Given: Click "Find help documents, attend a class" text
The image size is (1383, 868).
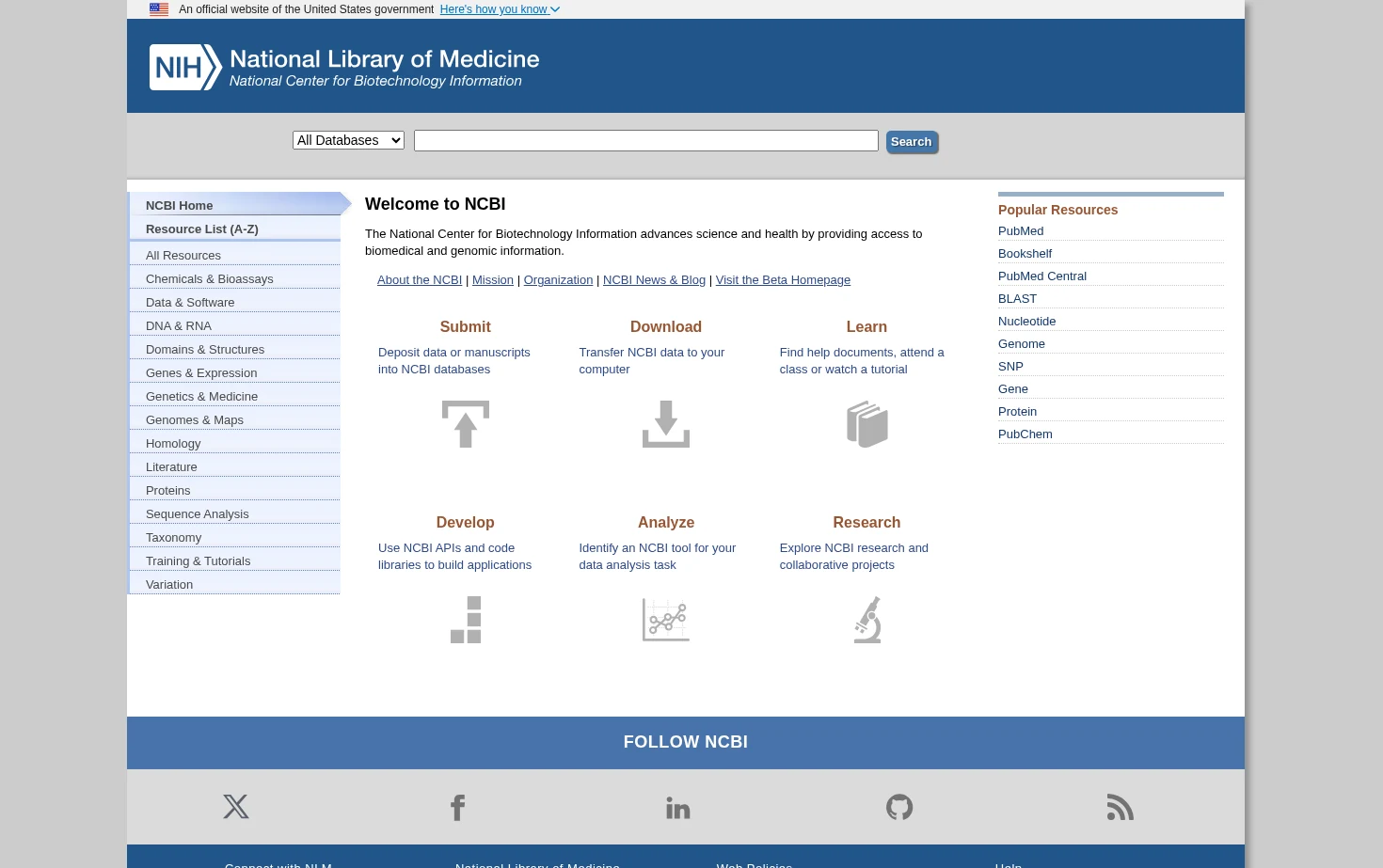Looking at the screenshot, I should pos(862,361).
